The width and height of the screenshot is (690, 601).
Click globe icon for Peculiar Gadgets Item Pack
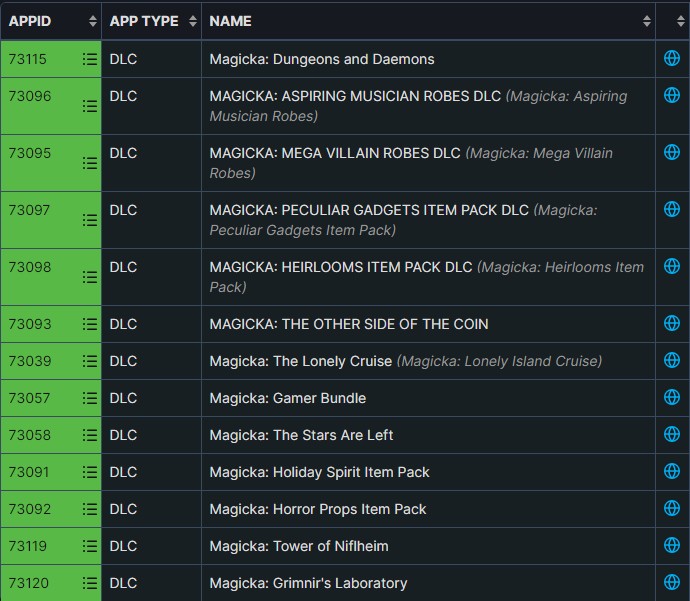pos(672,209)
